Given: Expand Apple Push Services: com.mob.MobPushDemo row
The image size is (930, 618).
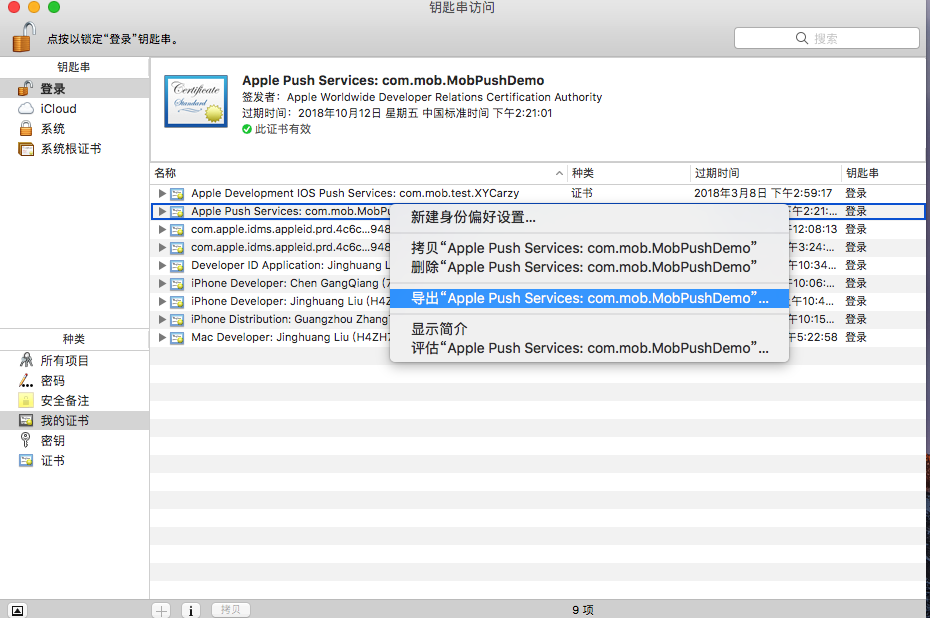Looking at the screenshot, I should click(x=162, y=211).
